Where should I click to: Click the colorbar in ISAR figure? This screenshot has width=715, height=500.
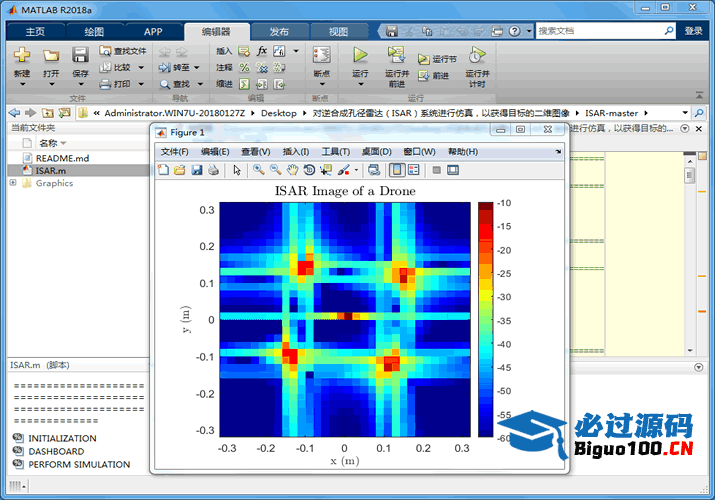[486, 320]
